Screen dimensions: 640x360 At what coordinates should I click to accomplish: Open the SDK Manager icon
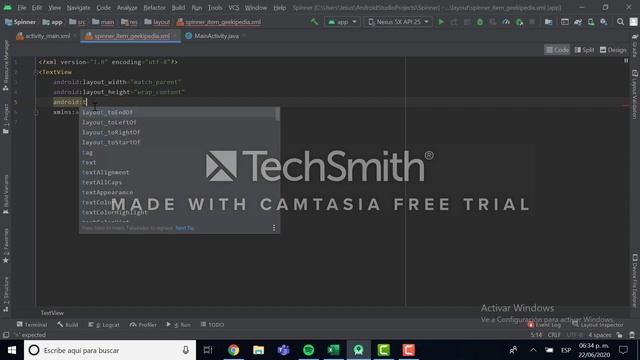[604, 22]
